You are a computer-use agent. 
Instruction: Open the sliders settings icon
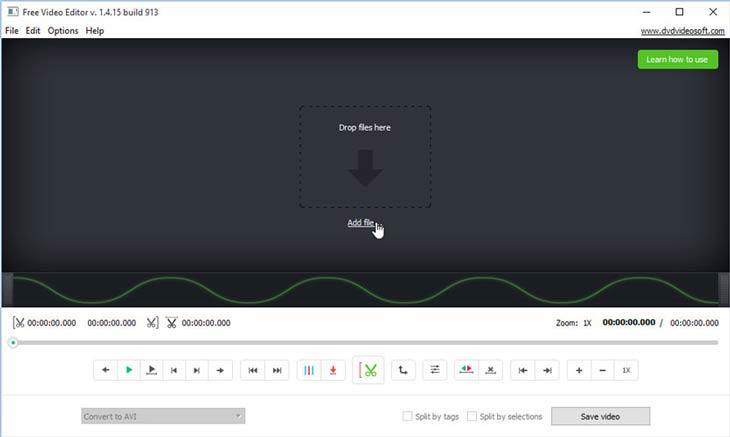pos(435,370)
